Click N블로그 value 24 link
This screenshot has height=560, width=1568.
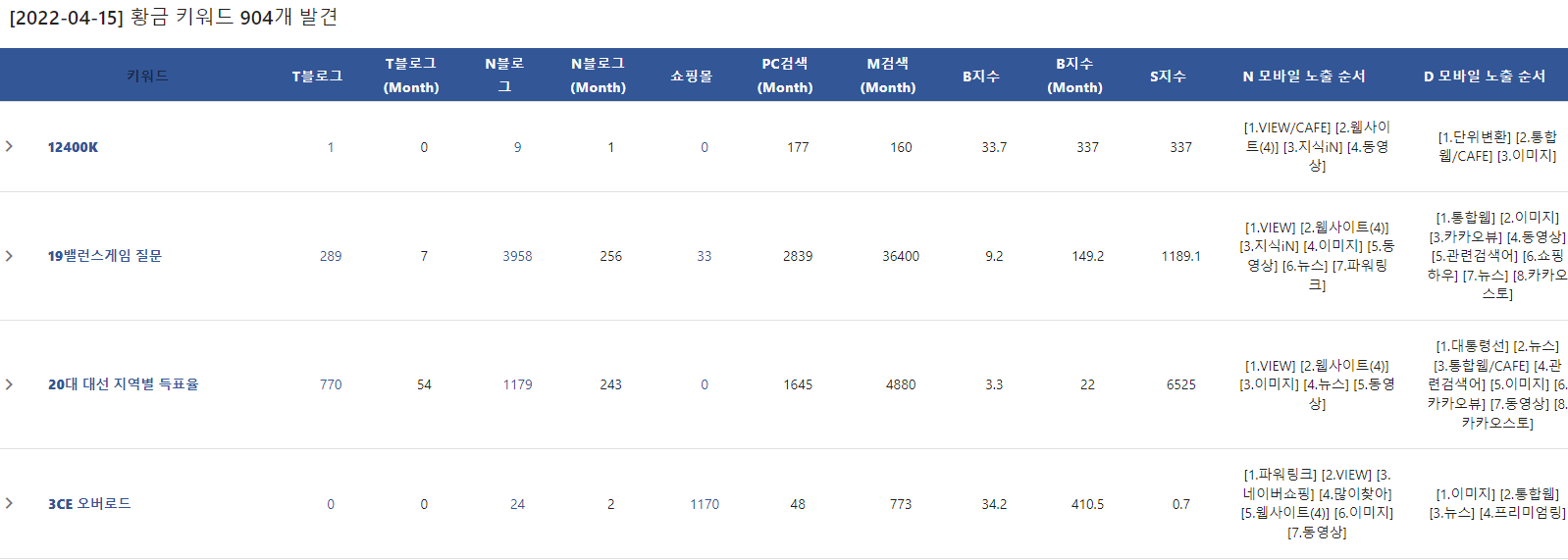517,504
